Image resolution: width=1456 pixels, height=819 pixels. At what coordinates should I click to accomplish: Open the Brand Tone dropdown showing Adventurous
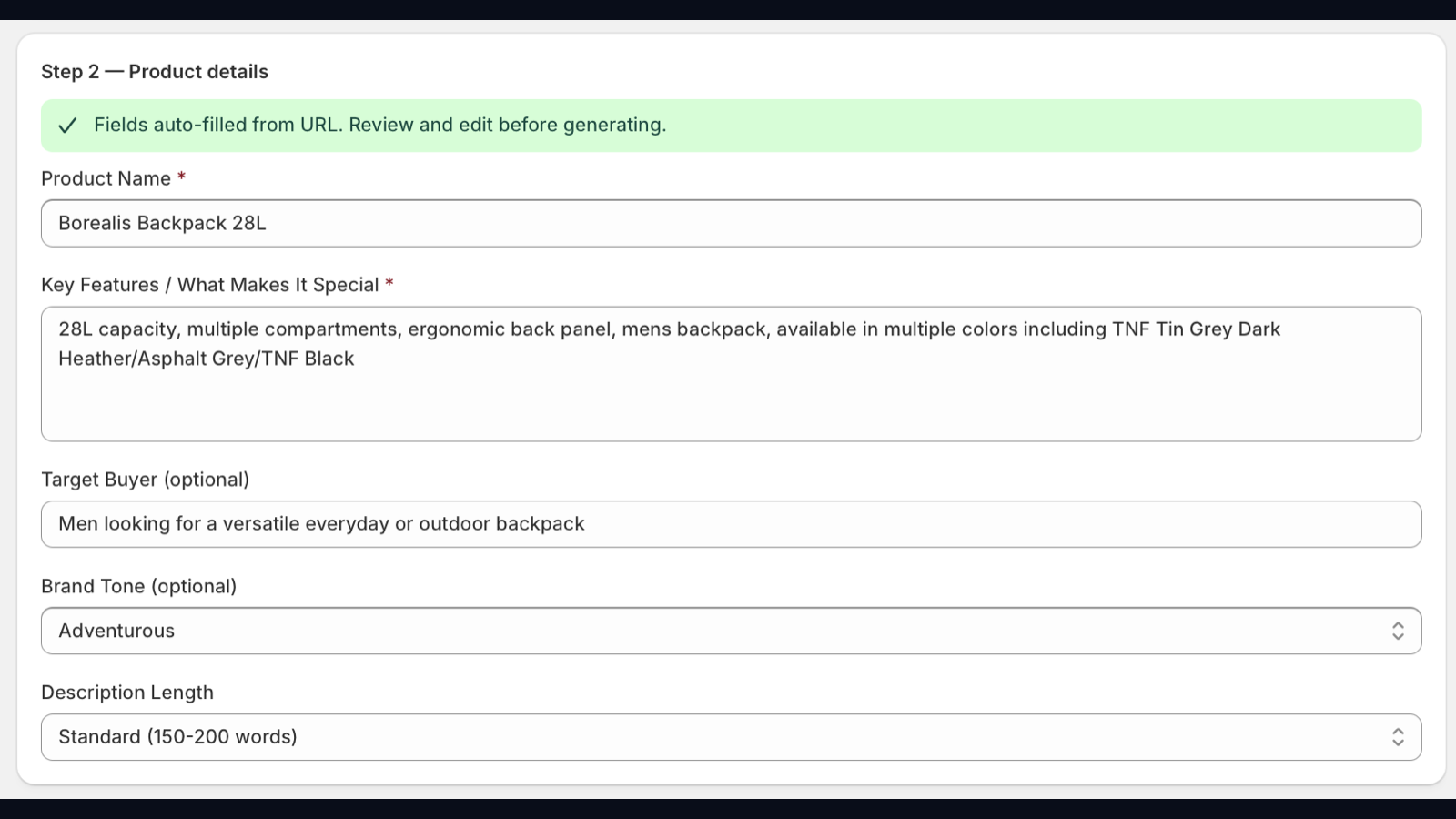pyautogui.click(x=731, y=631)
